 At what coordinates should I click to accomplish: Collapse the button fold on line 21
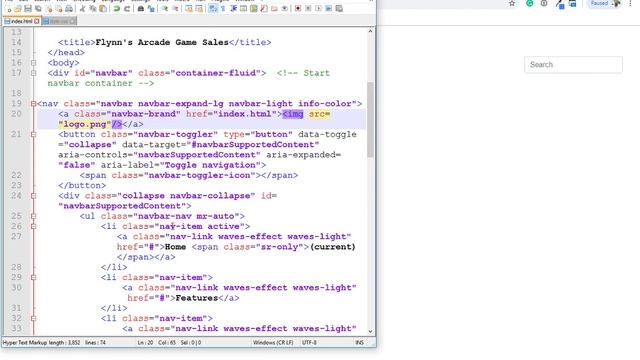[x=33, y=134]
